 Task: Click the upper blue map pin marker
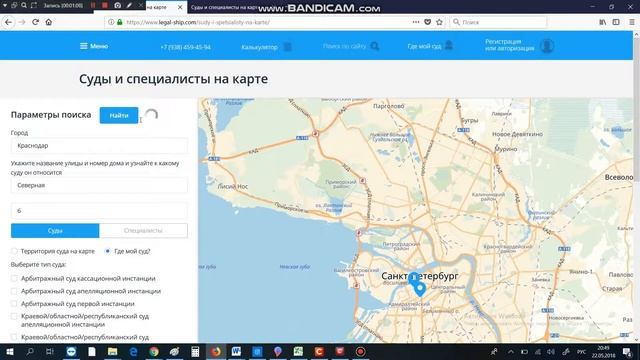tap(413, 278)
